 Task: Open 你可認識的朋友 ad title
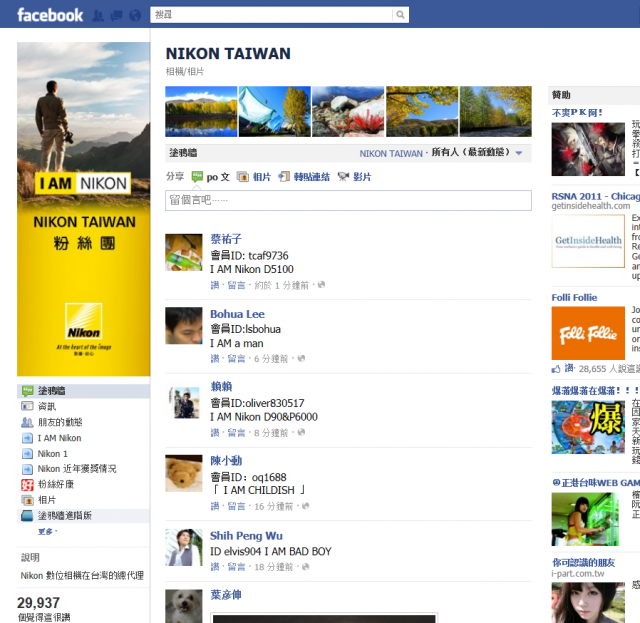[x=583, y=563]
